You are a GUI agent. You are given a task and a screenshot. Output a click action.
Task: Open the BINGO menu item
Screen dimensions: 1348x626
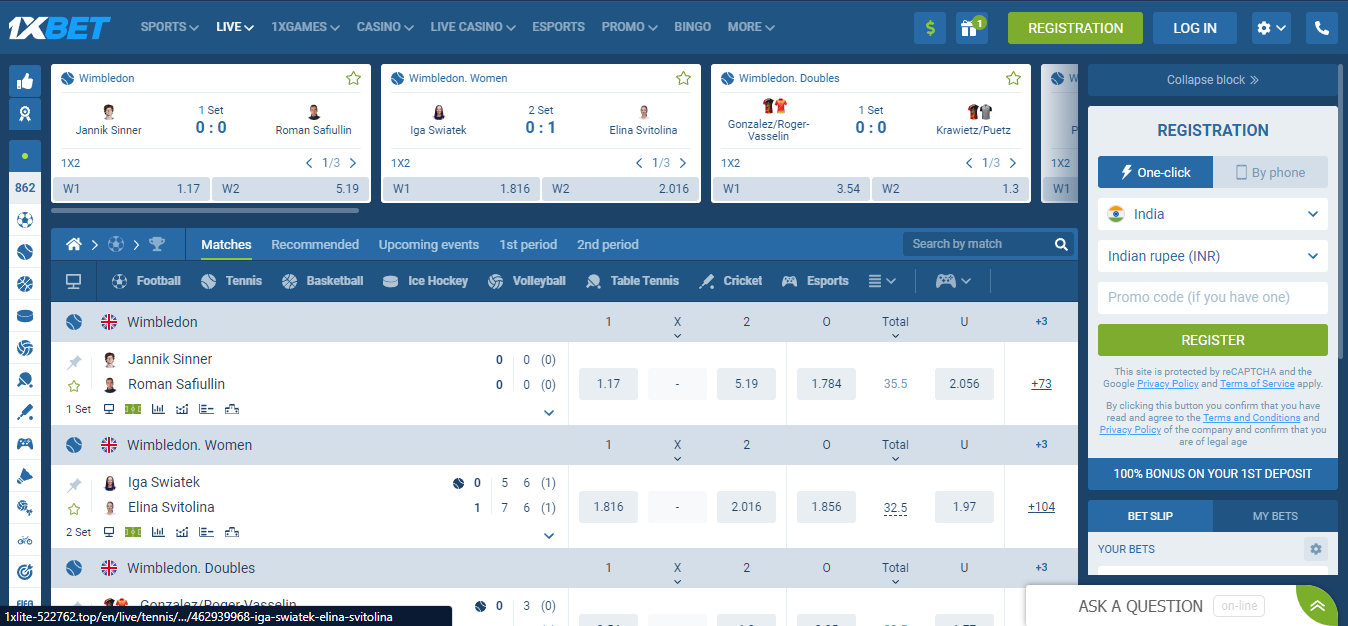coord(693,27)
